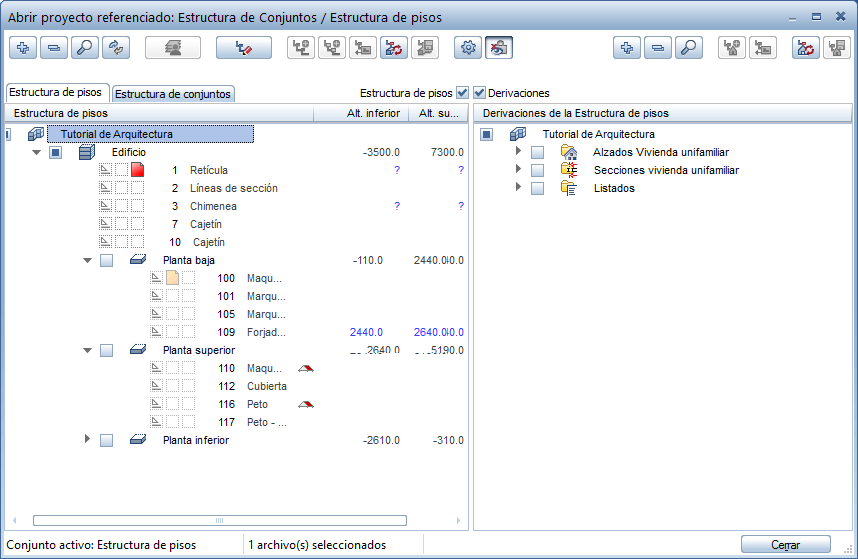Click the horizontal scrollbar in left panel

click(220, 520)
